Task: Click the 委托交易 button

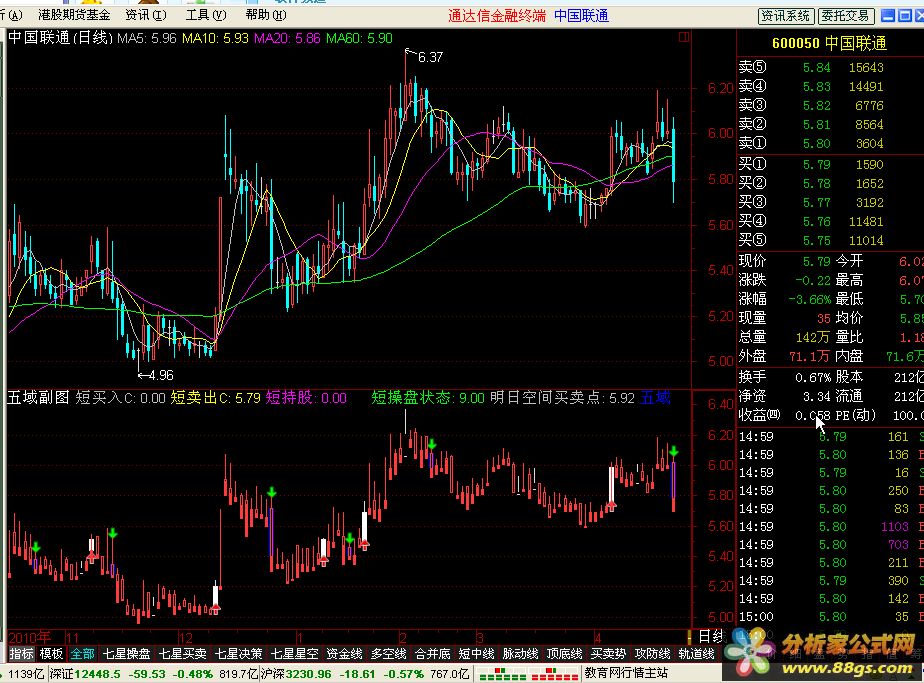Action: pyautogui.click(x=846, y=16)
